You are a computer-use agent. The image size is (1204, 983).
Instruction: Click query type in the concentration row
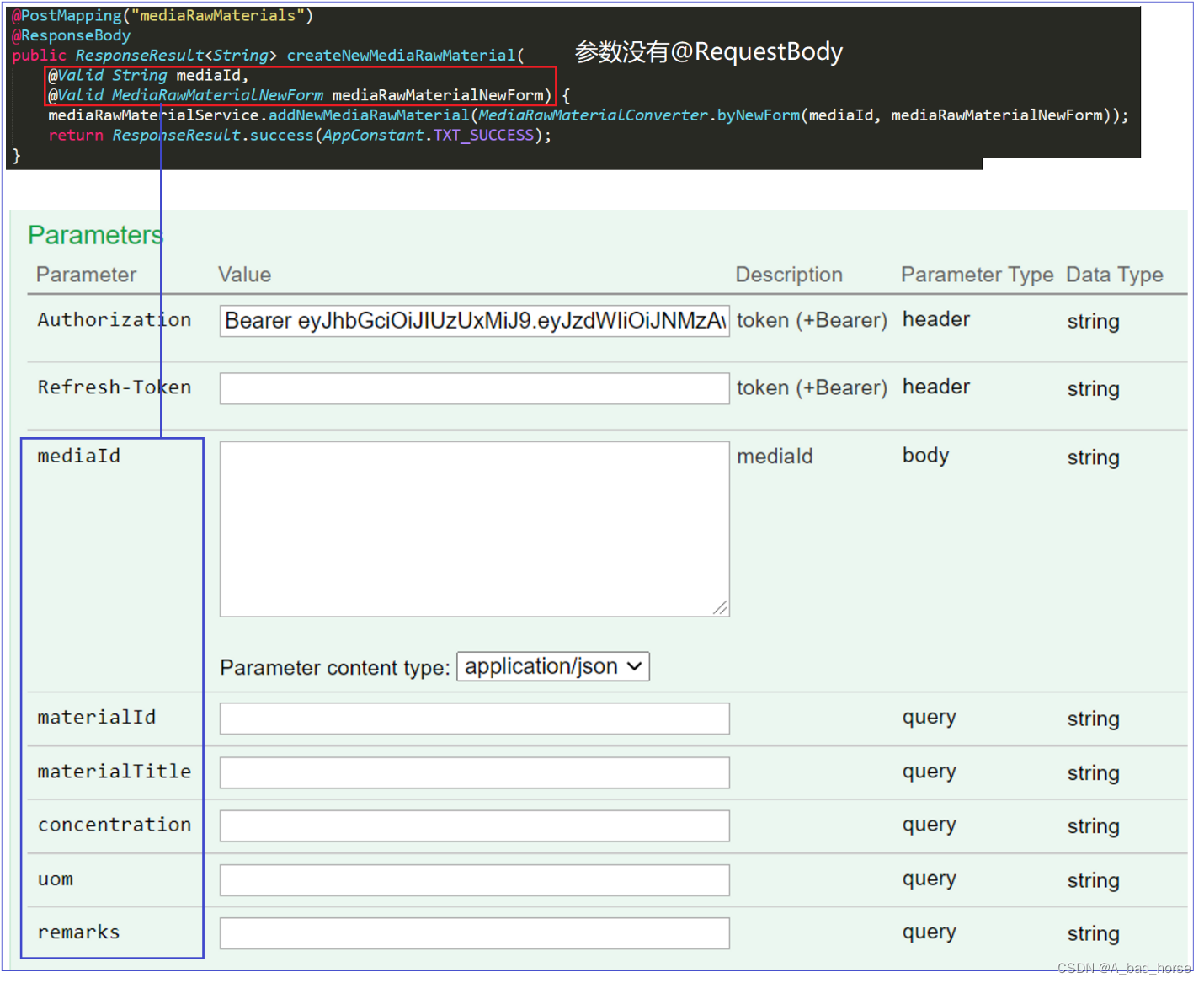pos(930,825)
